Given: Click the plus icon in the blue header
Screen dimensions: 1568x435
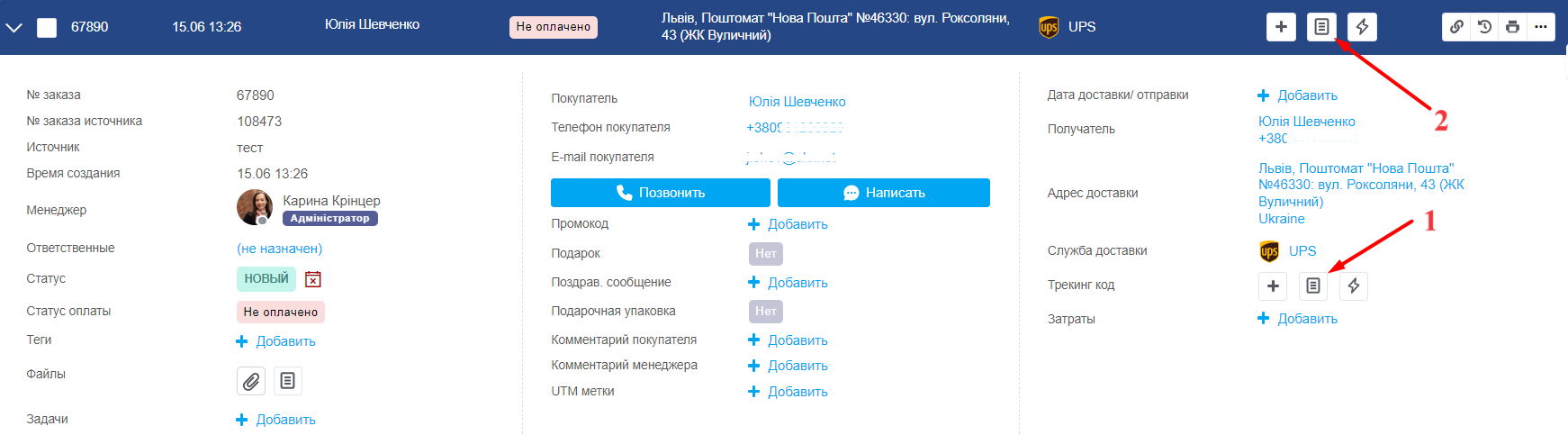Looking at the screenshot, I should pos(1280,27).
